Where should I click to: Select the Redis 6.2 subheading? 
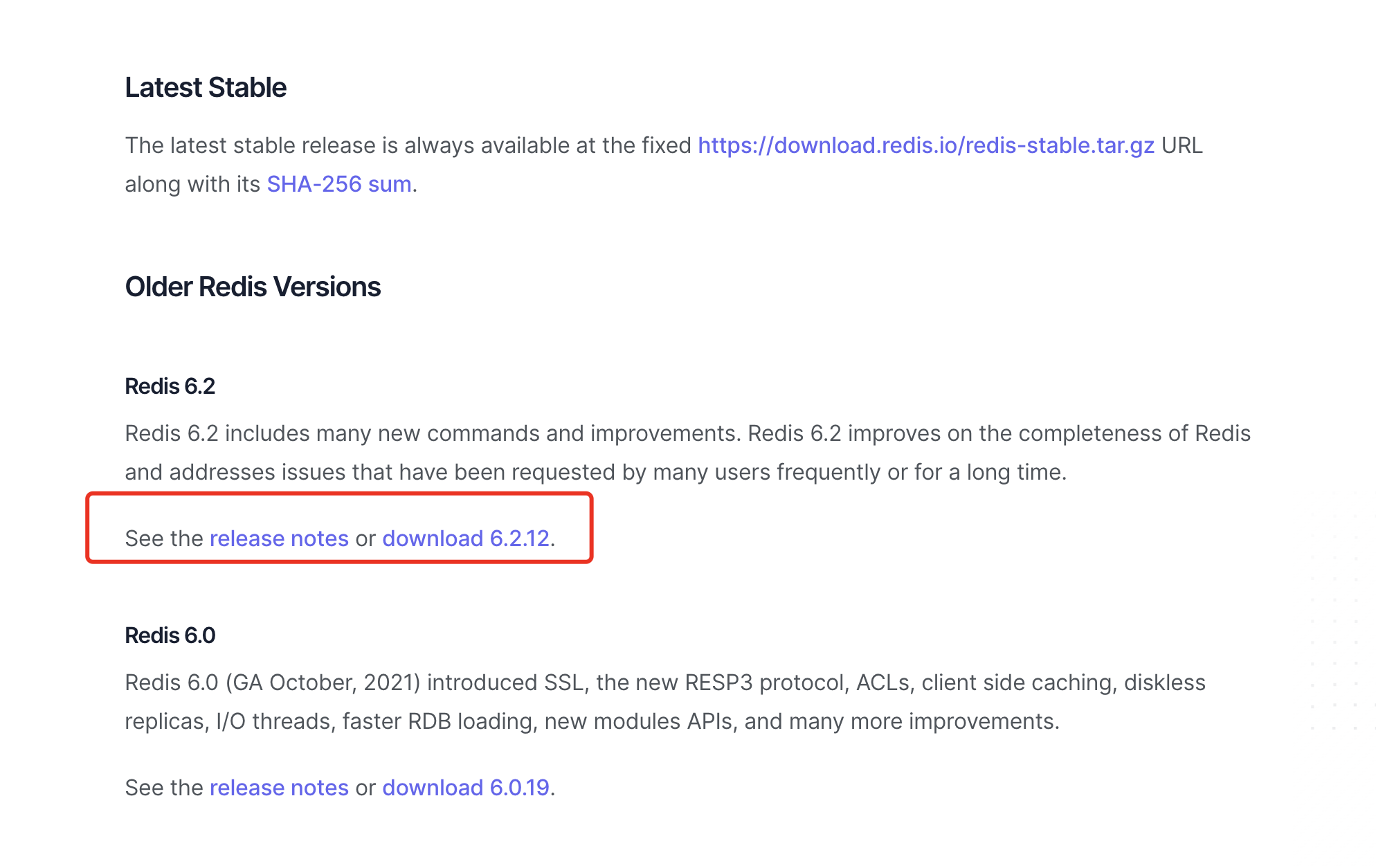(x=170, y=386)
